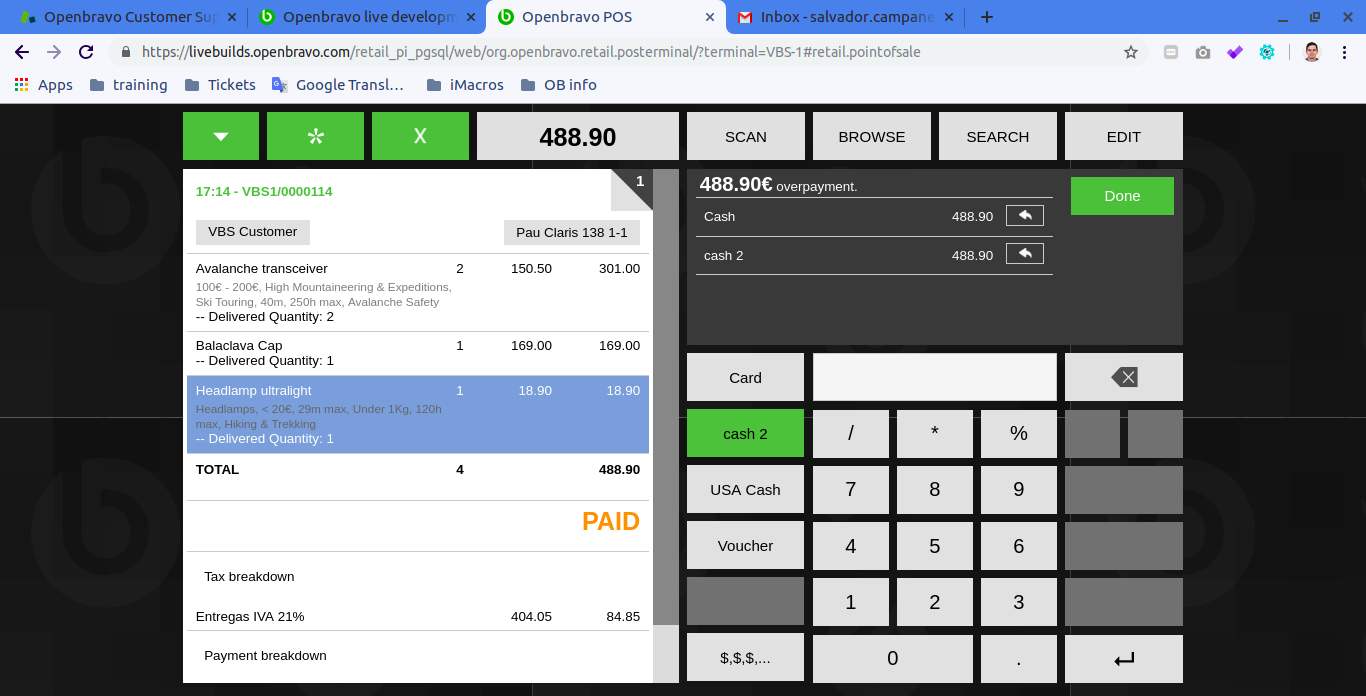The width and height of the screenshot is (1366, 696).
Task: Choose USA Cash payment method
Action: (x=745, y=489)
